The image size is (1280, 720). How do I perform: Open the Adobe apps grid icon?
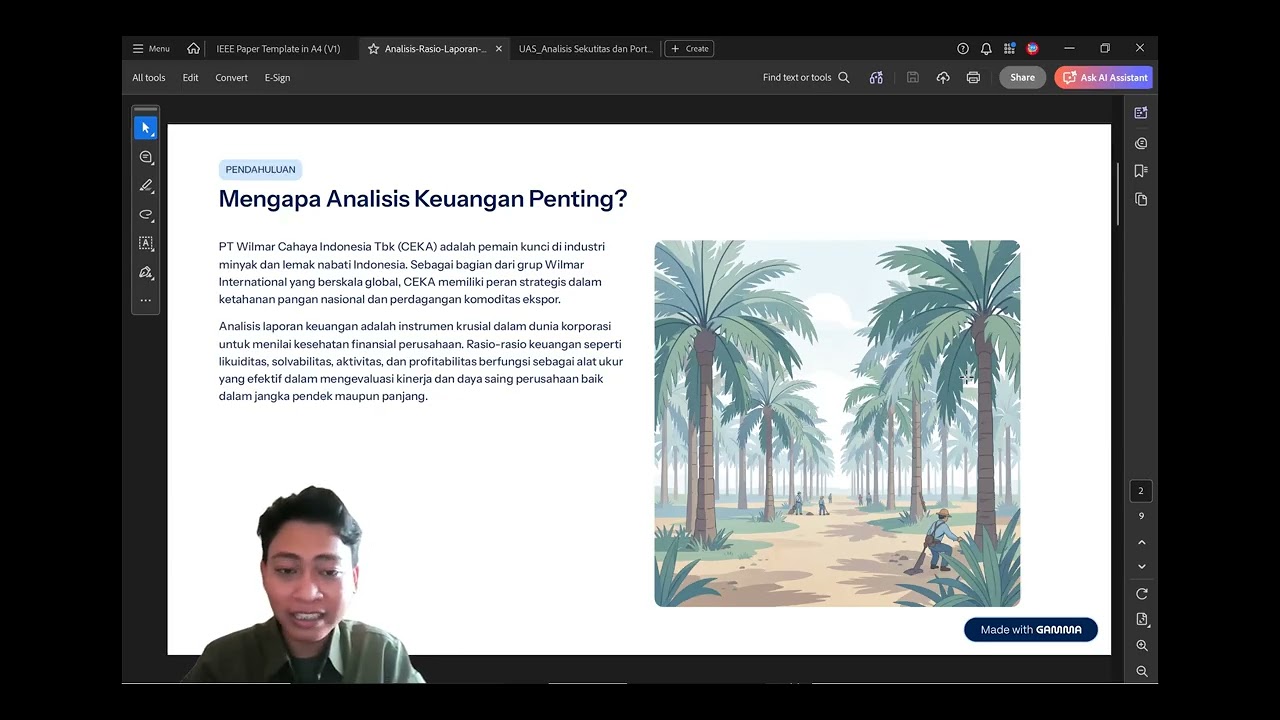(x=1010, y=48)
